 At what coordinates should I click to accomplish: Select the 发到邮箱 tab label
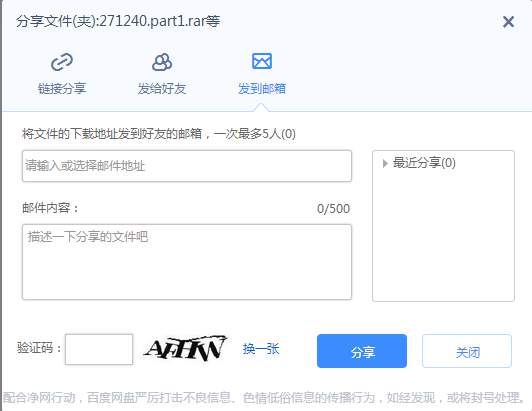262,89
